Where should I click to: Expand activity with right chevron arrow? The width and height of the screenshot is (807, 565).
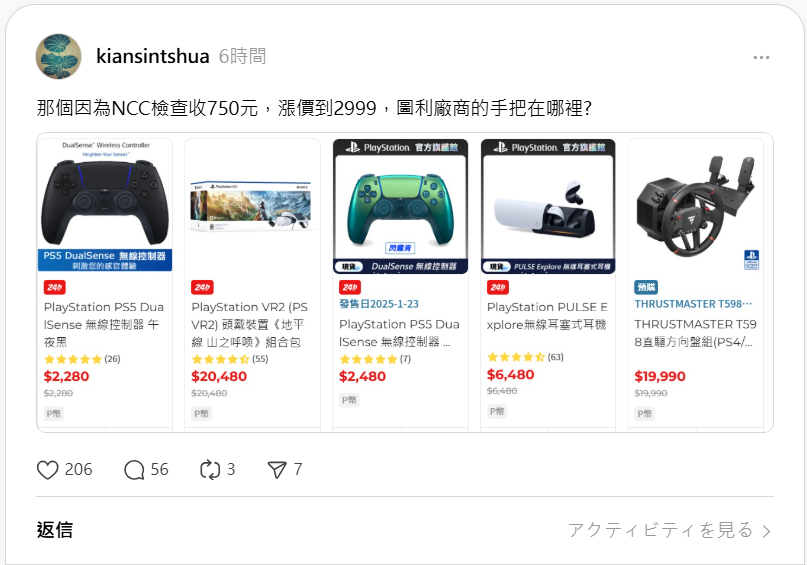pos(766,531)
